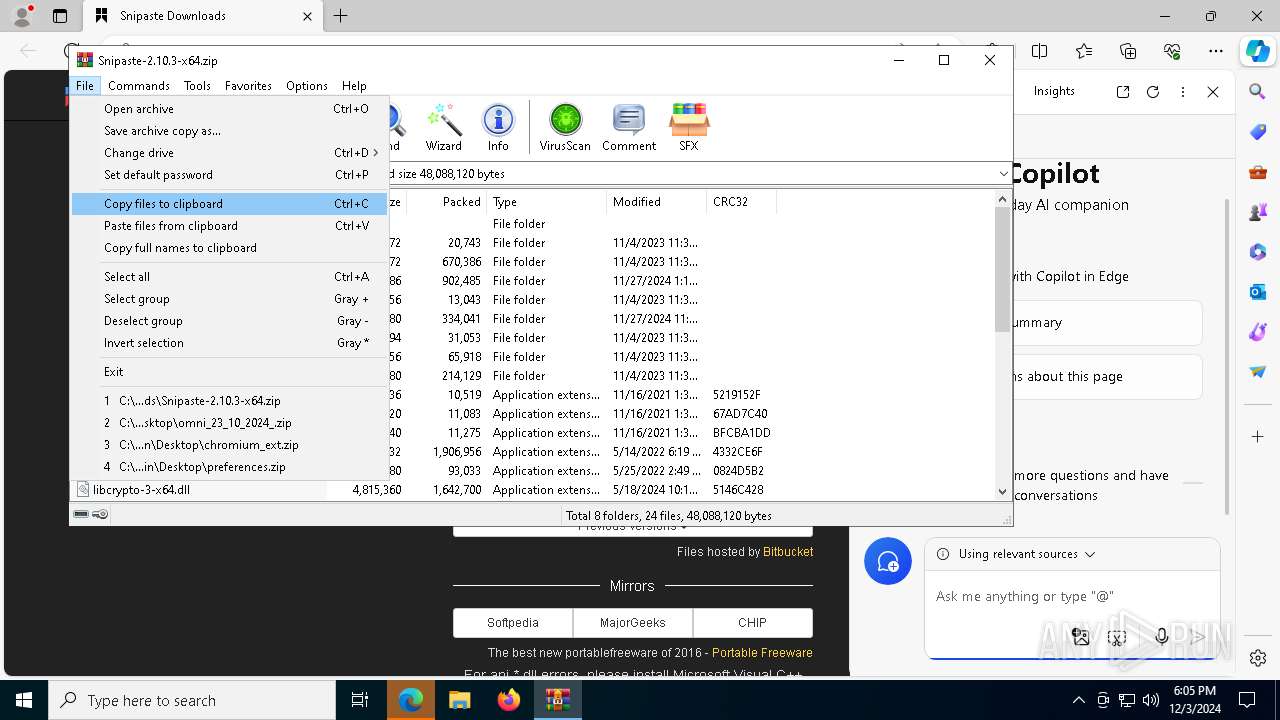Viewport: 1280px width, 720px height.
Task: Click the microphone icon in Copilot input
Action: point(1161,637)
